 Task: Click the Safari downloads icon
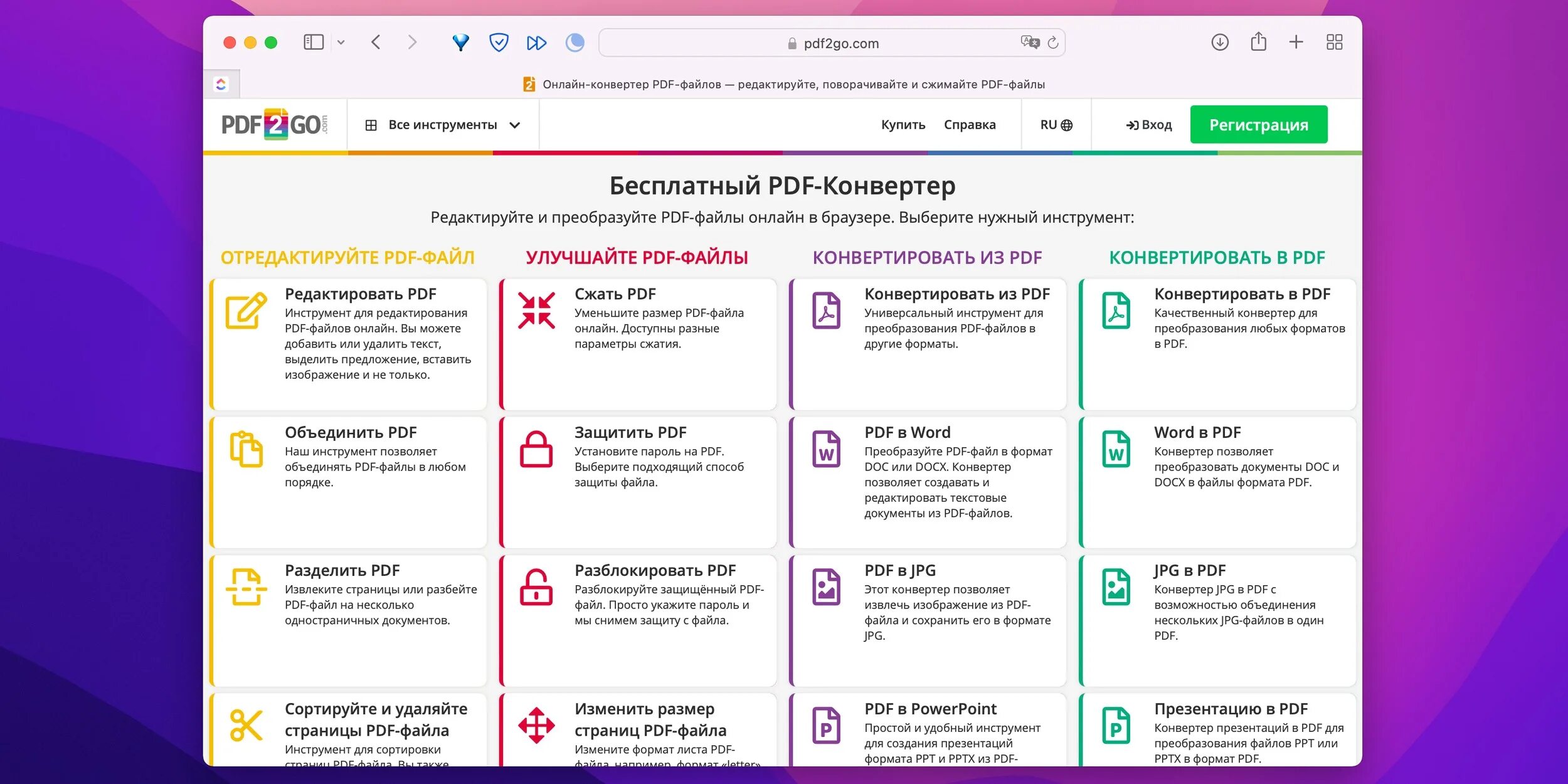(1220, 43)
